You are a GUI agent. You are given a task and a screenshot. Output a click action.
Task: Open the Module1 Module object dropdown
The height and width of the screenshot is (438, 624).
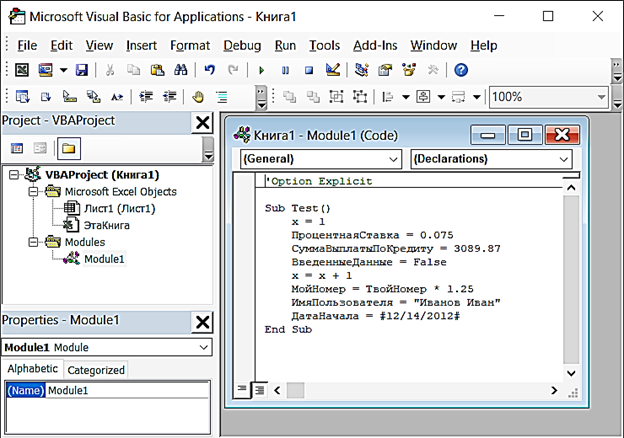click(x=107, y=347)
